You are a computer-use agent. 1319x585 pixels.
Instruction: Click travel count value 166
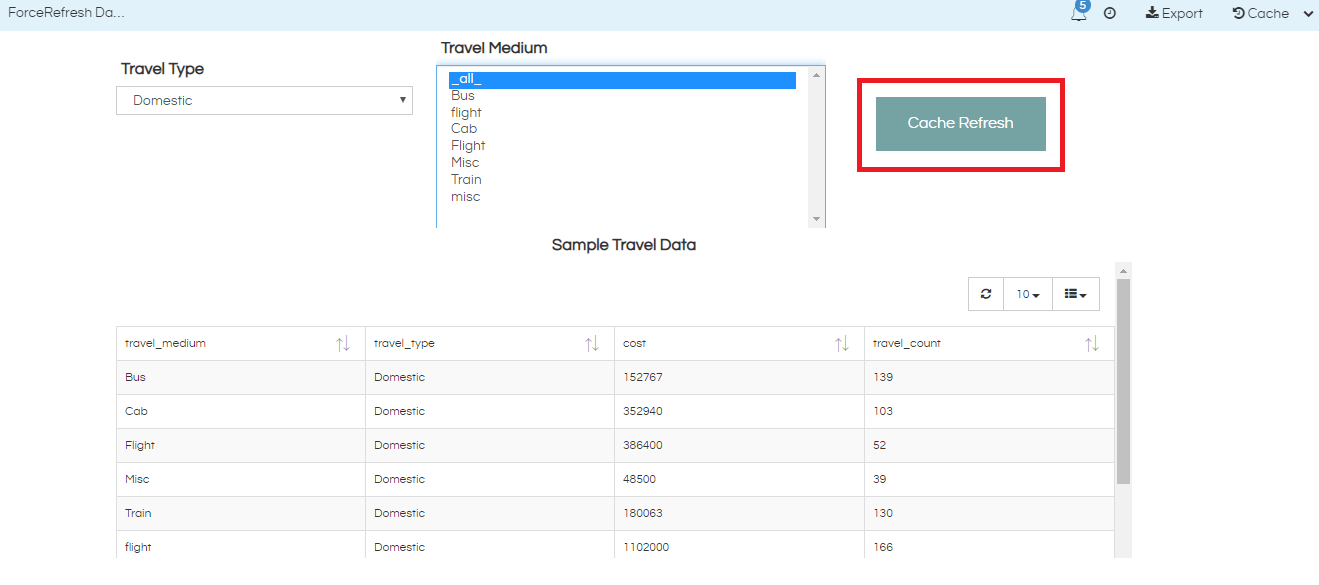(x=883, y=548)
